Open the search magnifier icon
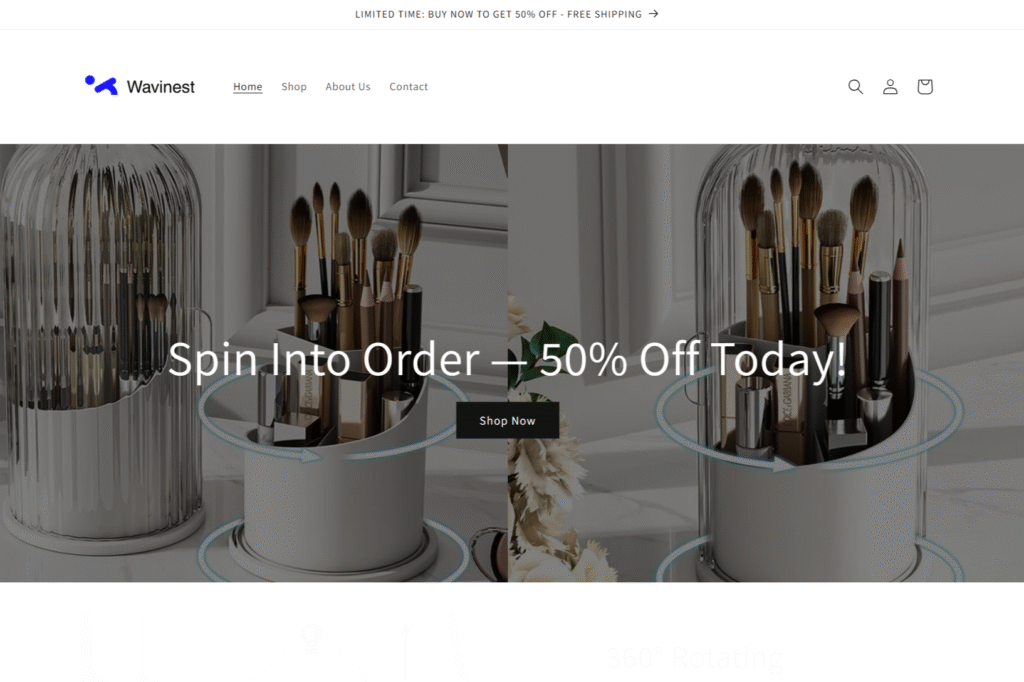The height and width of the screenshot is (682, 1024). 855,86
